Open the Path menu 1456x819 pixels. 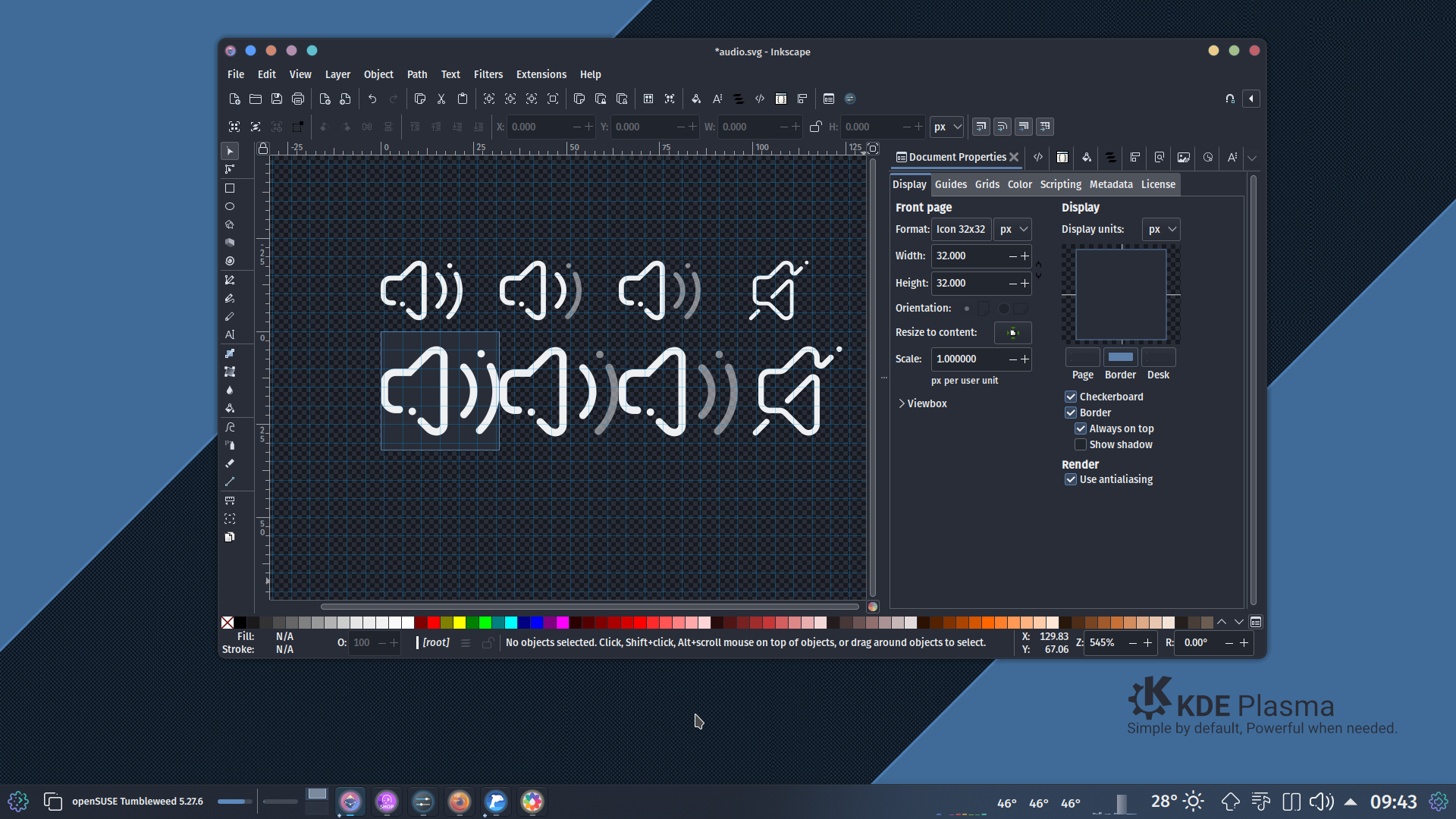point(417,74)
